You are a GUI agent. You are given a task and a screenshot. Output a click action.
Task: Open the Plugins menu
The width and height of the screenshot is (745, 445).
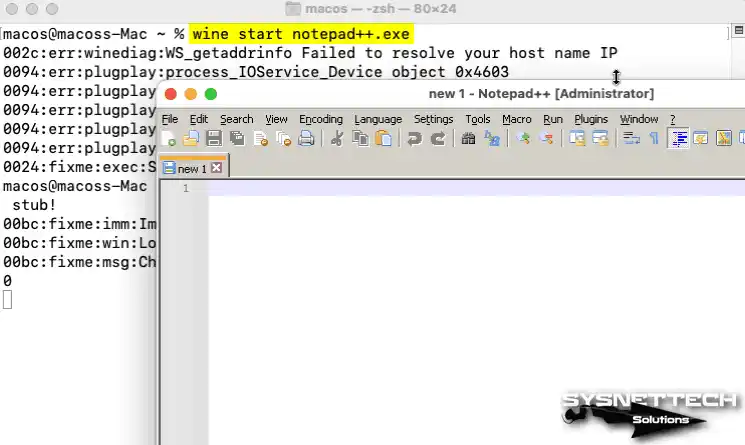pos(591,119)
